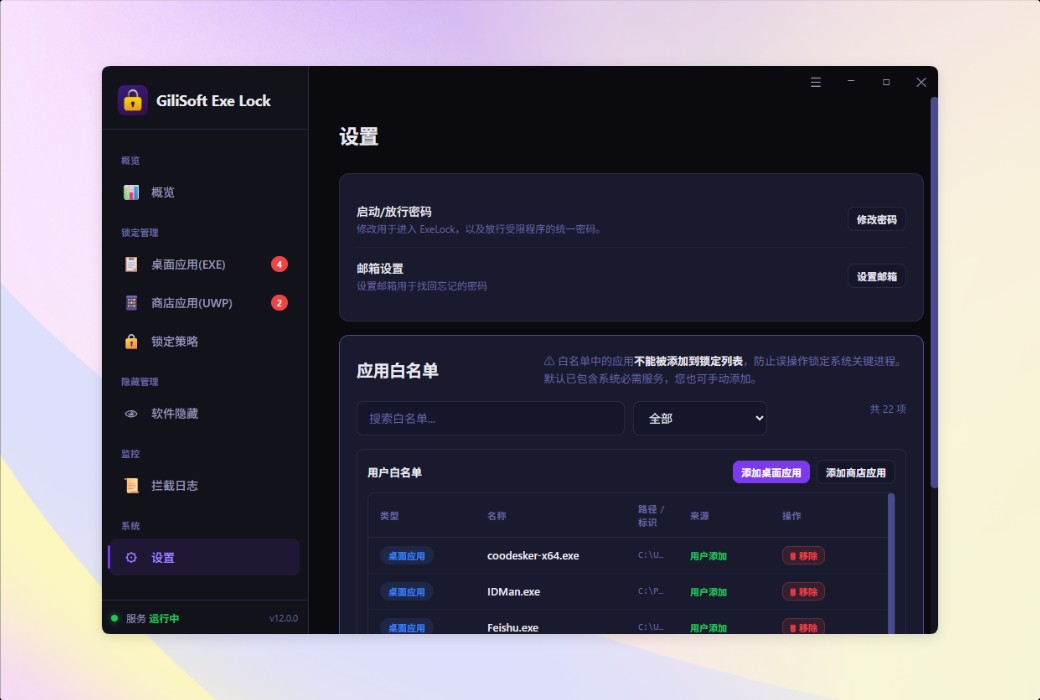The width and height of the screenshot is (1040, 700).
Task: Open the 锁定策略 page
Action: (204, 341)
